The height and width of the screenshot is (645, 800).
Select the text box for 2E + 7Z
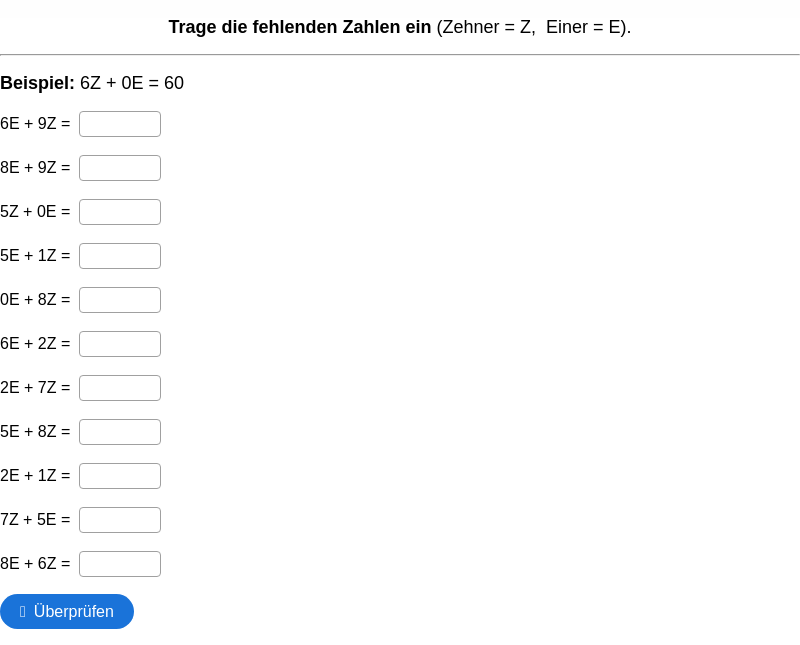(x=120, y=388)
